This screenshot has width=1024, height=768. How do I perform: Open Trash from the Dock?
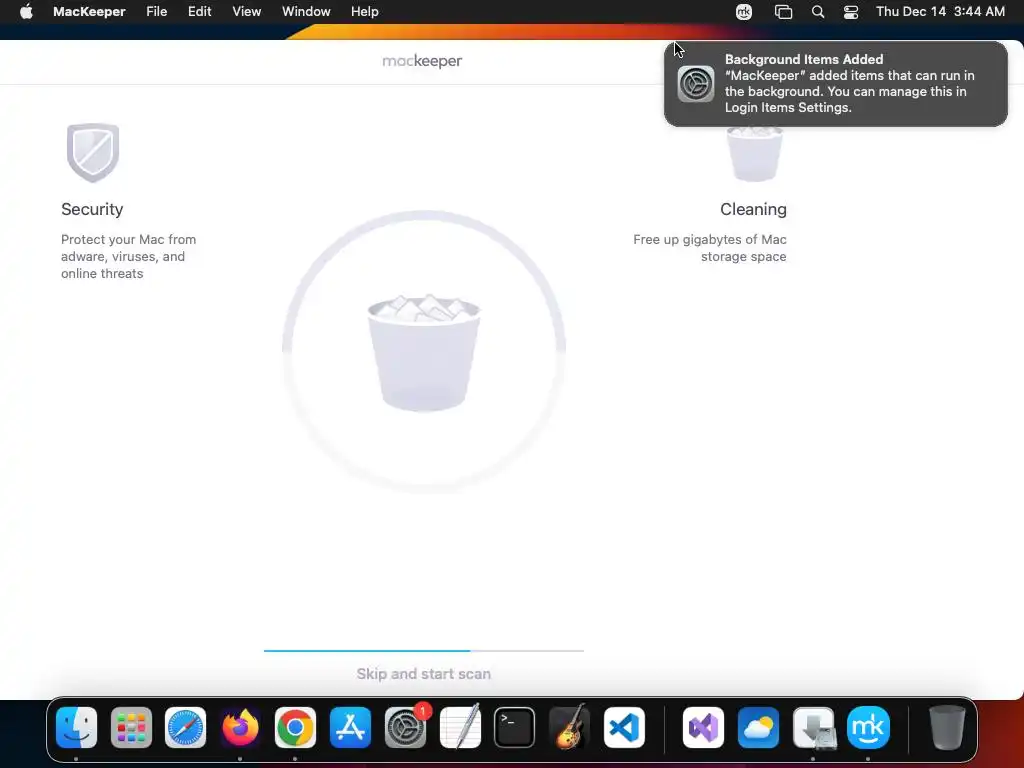[x=947, y=727]
